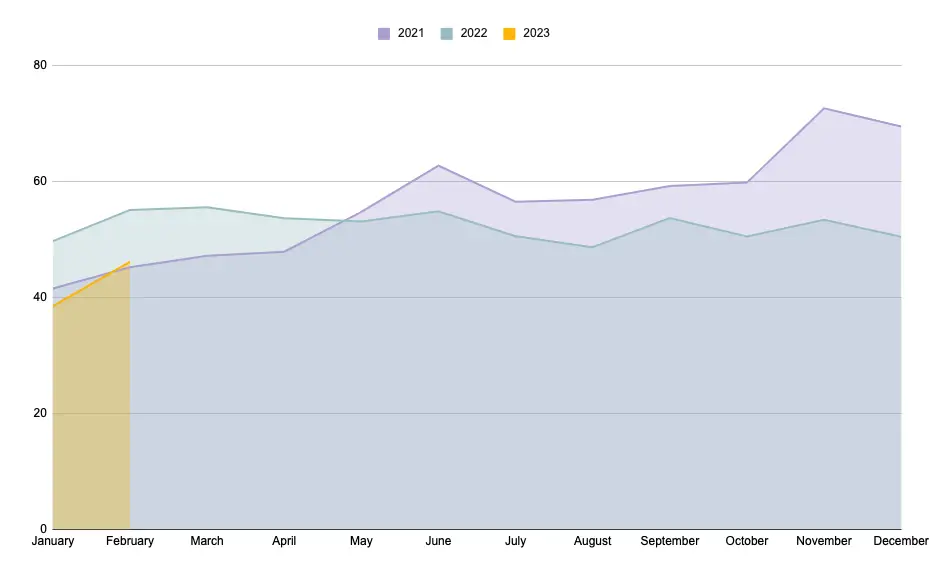Select the 2022 legend label

[x=474, y=33]
